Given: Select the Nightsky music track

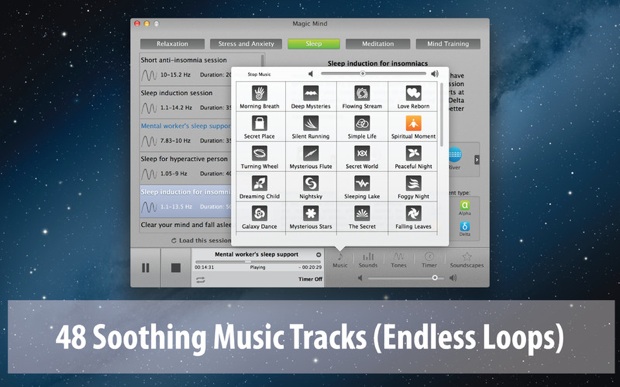Looking at the screenshot, I should click(311, 187).
